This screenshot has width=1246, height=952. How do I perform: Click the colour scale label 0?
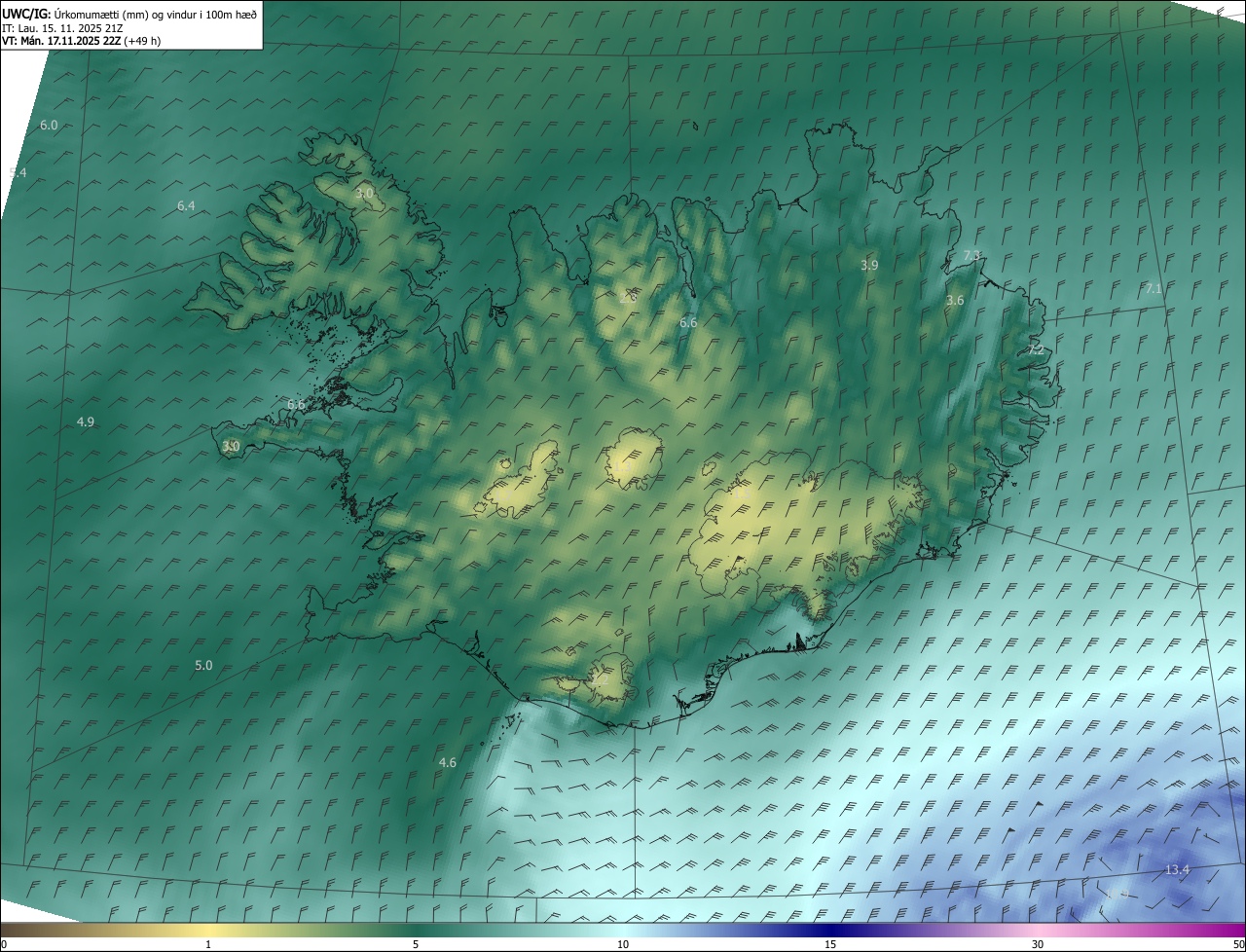click(x=4, y=944)
